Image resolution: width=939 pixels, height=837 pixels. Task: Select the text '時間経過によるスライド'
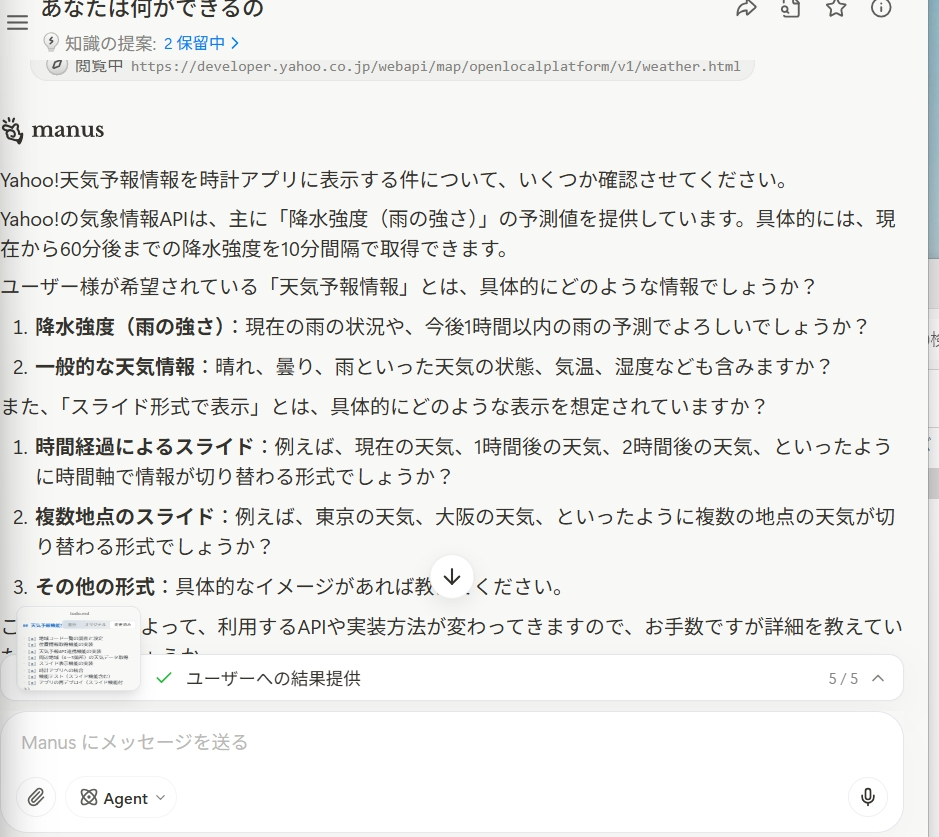point(144,447)
